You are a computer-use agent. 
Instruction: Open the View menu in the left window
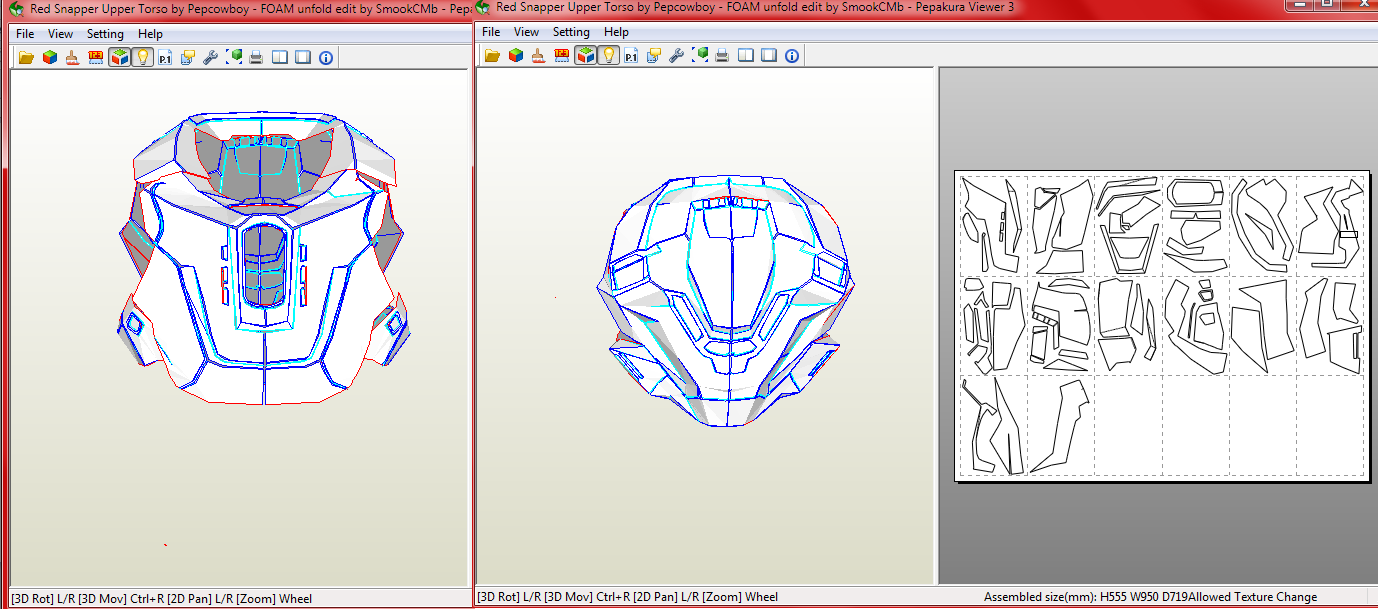tap(61, 34)
